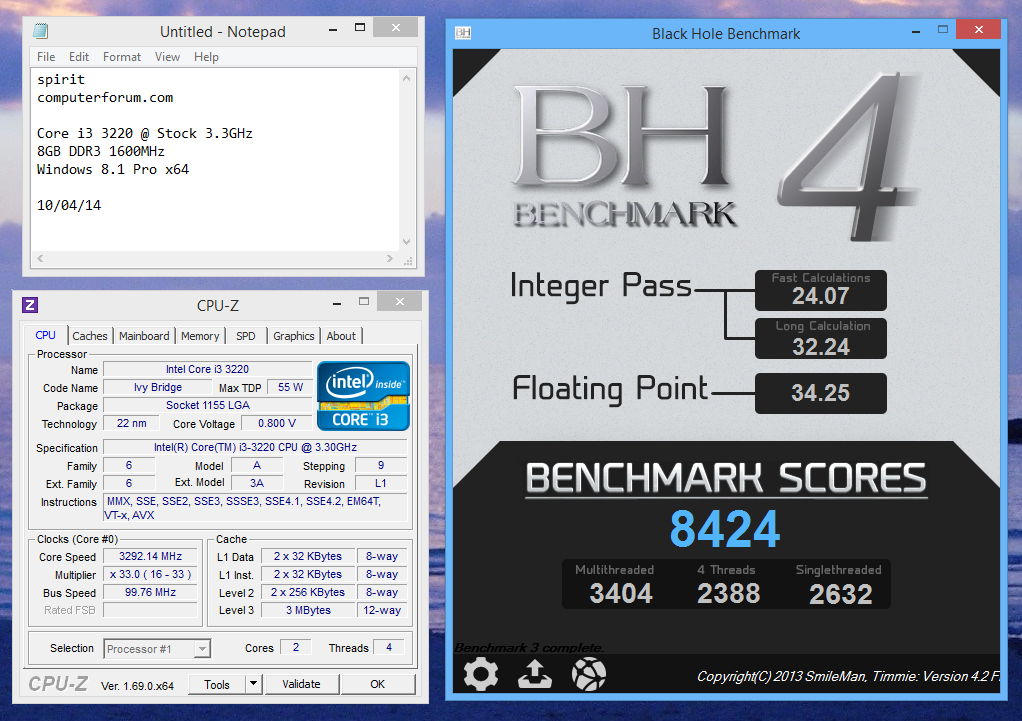Click the '8GB DDR3 1600MHz' line in Notepad
Screen dimensions: 1022x721
coord(101,151)
